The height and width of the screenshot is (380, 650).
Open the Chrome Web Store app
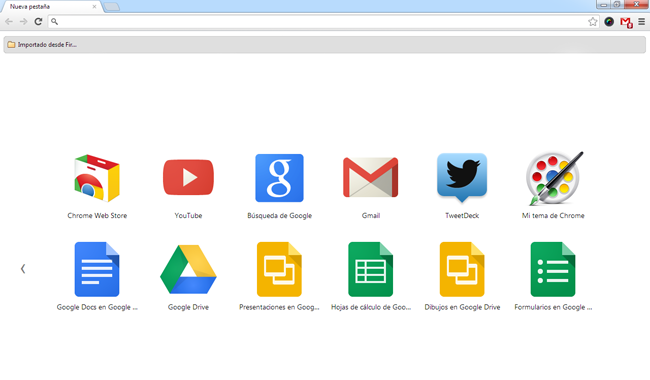(x=97, y=178)
